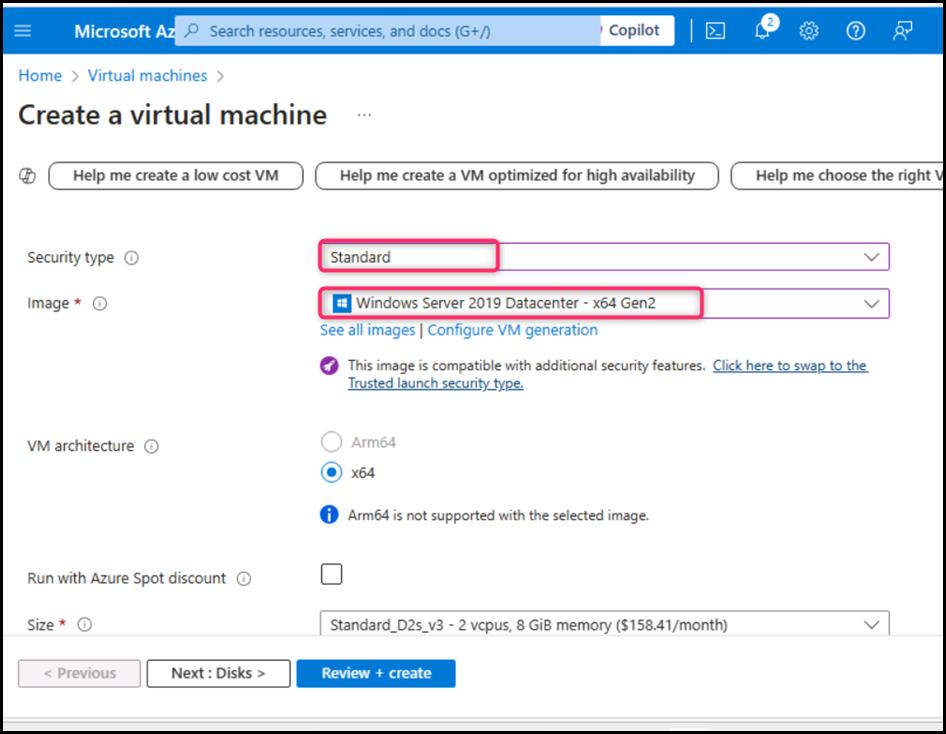Expand the Size dropdown
This screenshot has width=946, height=734.
(x=871, y=625)
